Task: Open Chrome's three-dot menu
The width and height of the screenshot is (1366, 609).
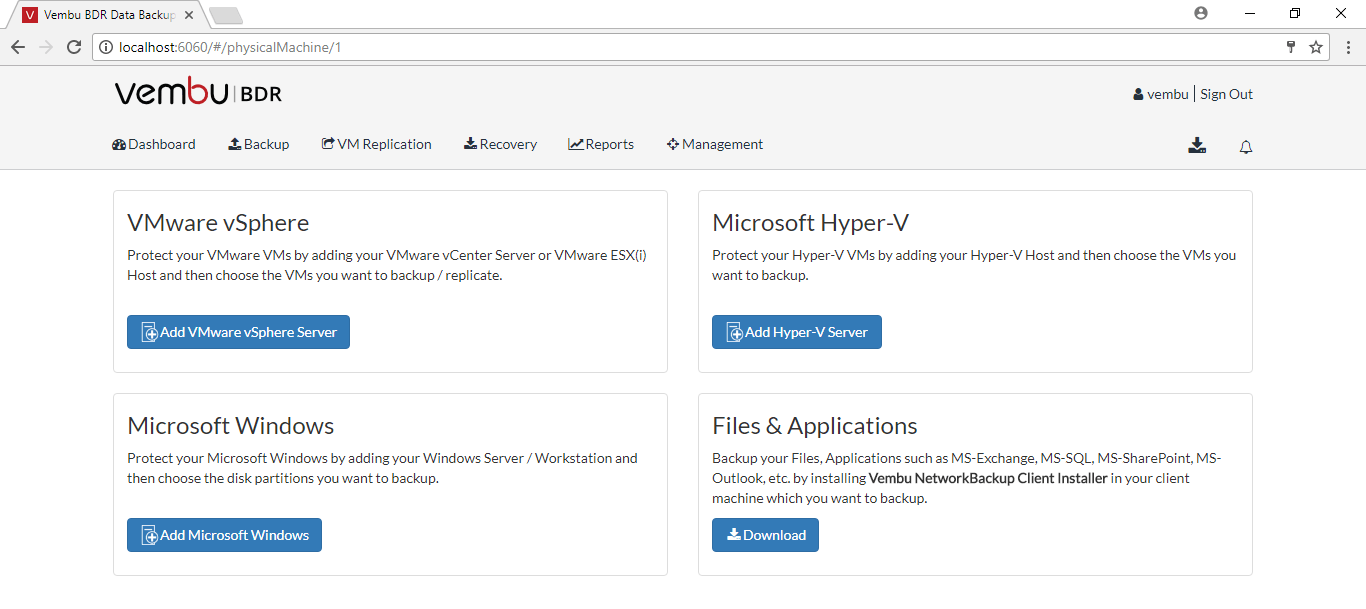Action: click(x=1348, y=47)
